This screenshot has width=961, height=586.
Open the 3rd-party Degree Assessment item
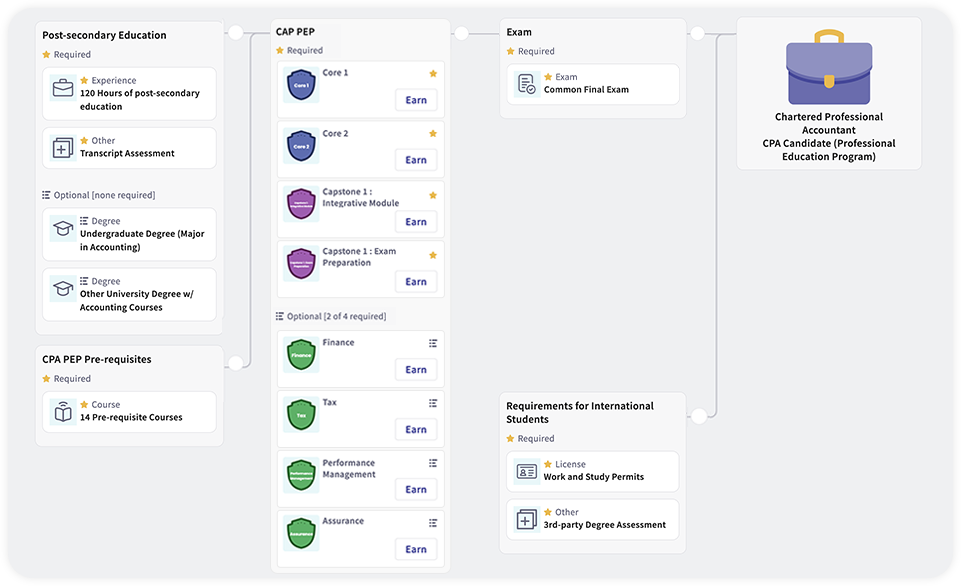pos(593,519)
